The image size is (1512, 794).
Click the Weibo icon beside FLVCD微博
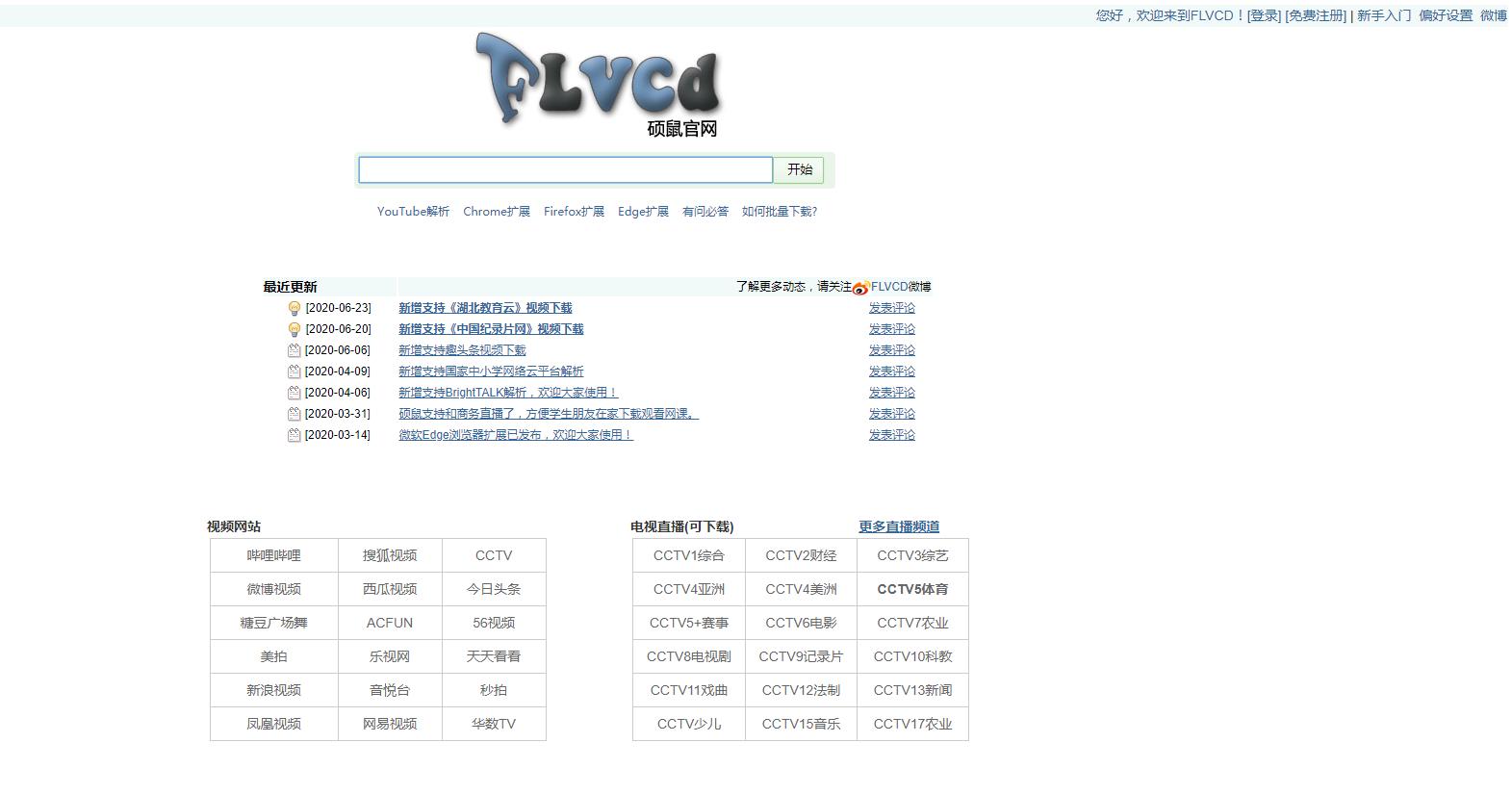pyautogui.click(x=860, y=288)
